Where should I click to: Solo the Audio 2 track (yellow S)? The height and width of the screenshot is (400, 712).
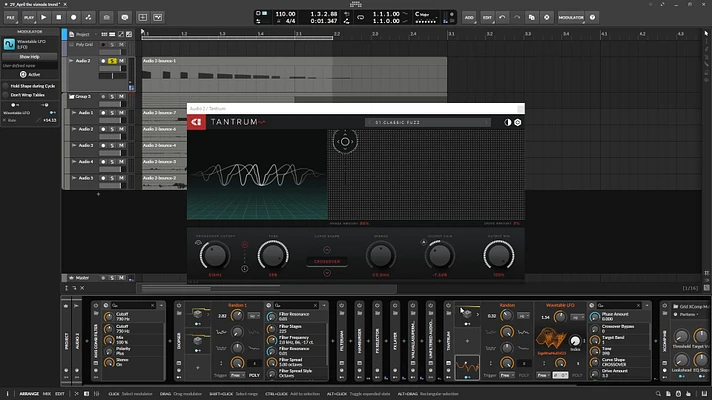[112, 61]
